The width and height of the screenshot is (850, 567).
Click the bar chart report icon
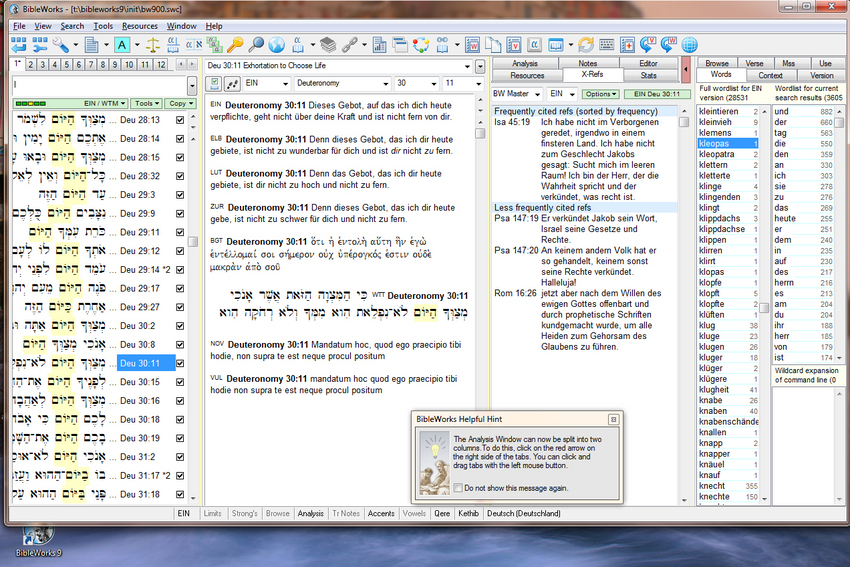coord(379,44)
